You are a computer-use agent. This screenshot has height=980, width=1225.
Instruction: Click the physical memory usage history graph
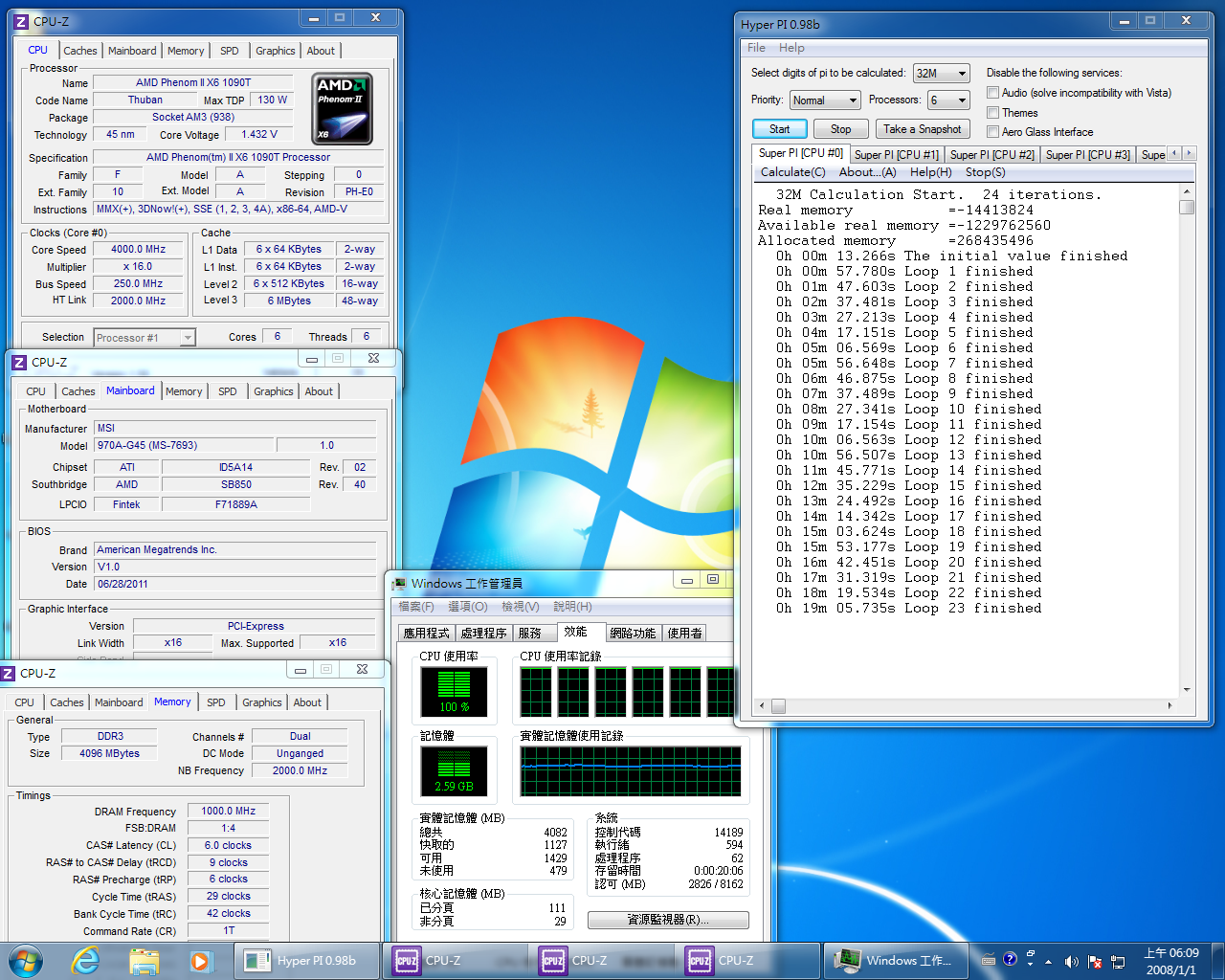pyautogui.click(x=631, y=771)
